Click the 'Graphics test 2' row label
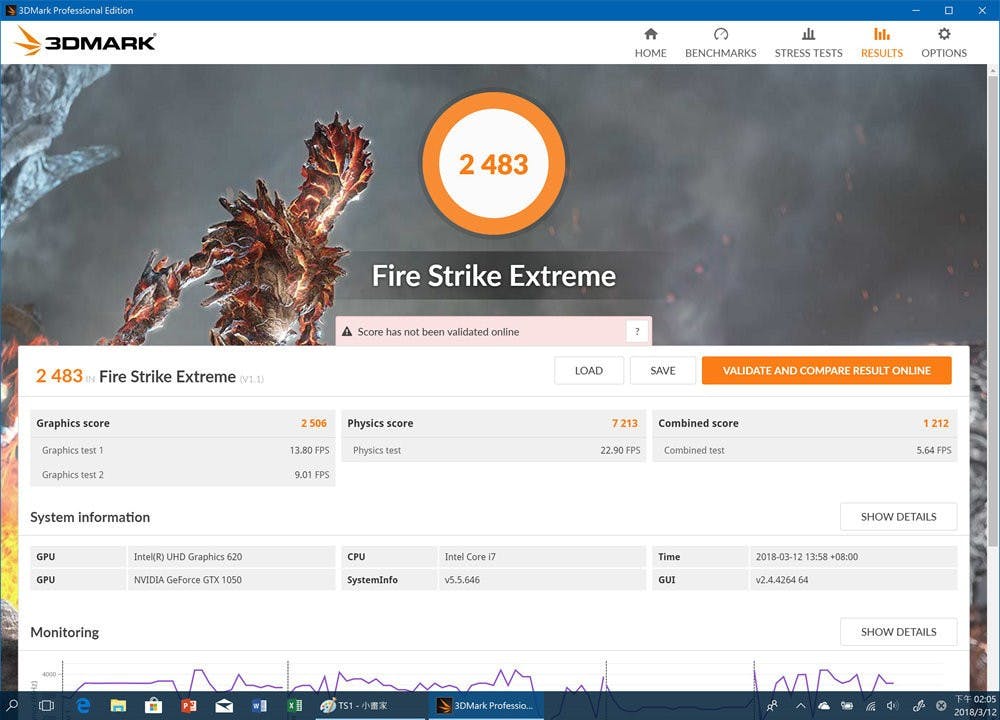 point(73,474)
